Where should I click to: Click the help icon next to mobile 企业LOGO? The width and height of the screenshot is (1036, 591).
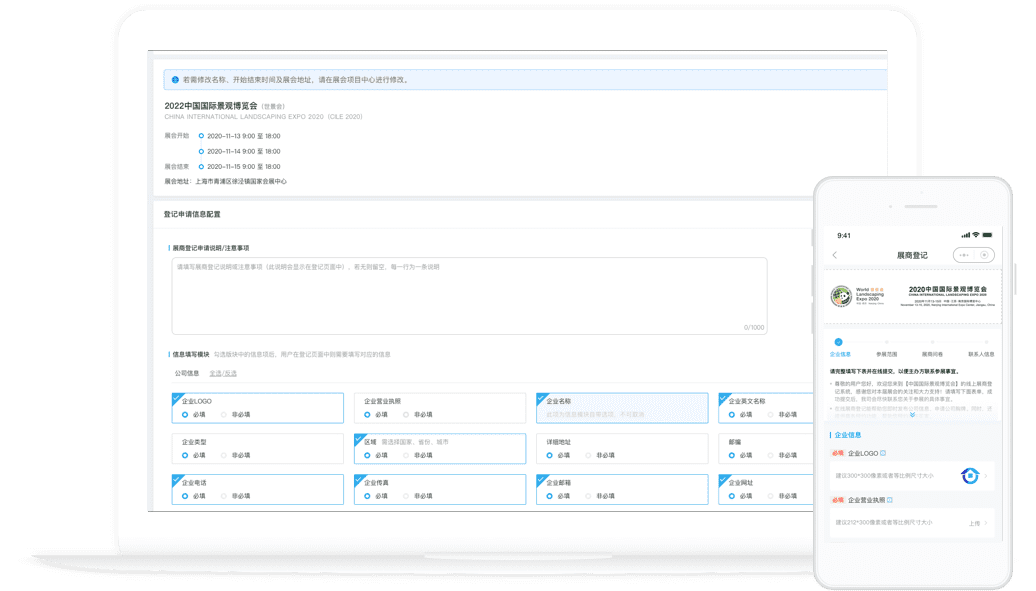(881, 453)
